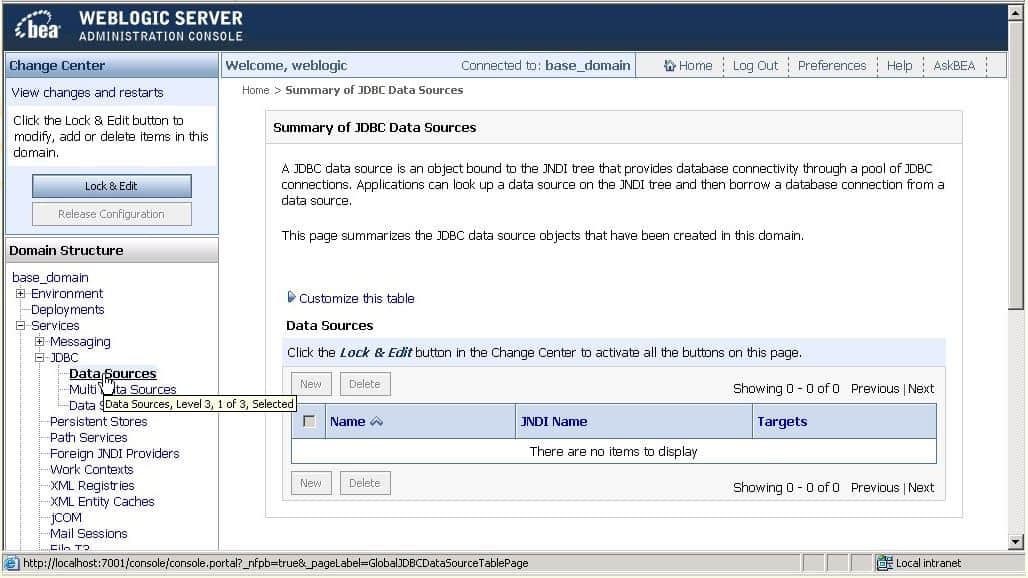Image resolution: width=1028 pixels, height=578 pixels.
Task: Click the sort arrows icon beside Name
Action: pyautogui.click(x=376, y=421)
